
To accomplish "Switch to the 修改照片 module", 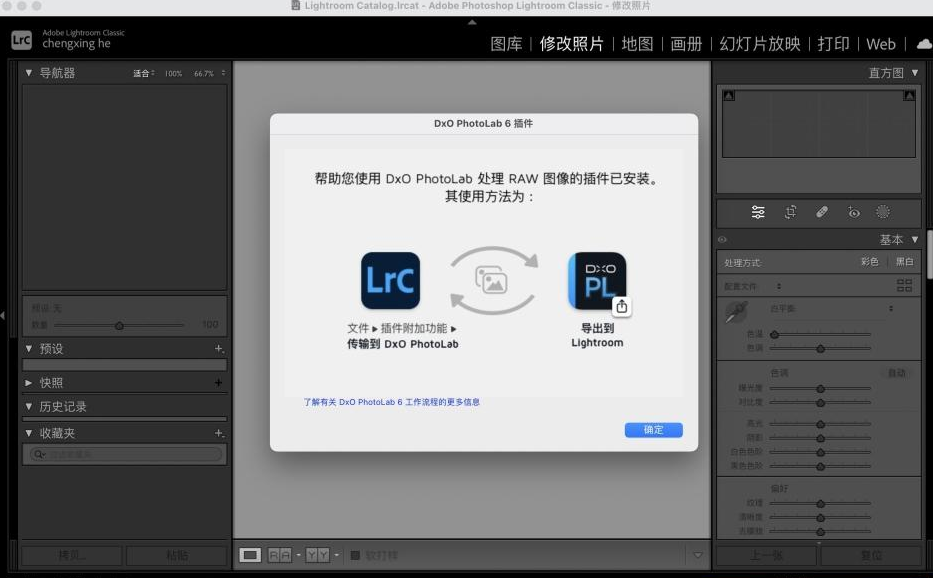I will pos(571,44).
